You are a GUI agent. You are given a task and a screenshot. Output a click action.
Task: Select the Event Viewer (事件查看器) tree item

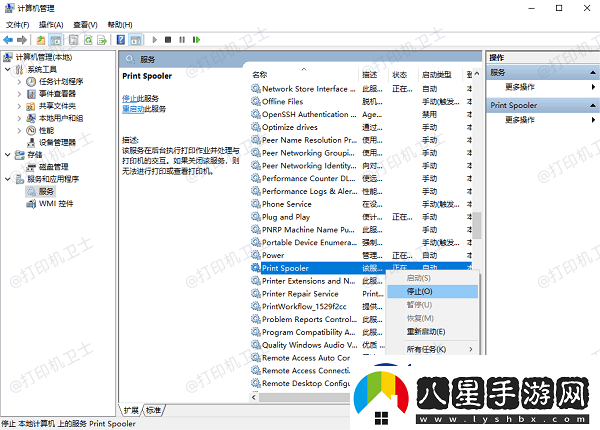57,94
